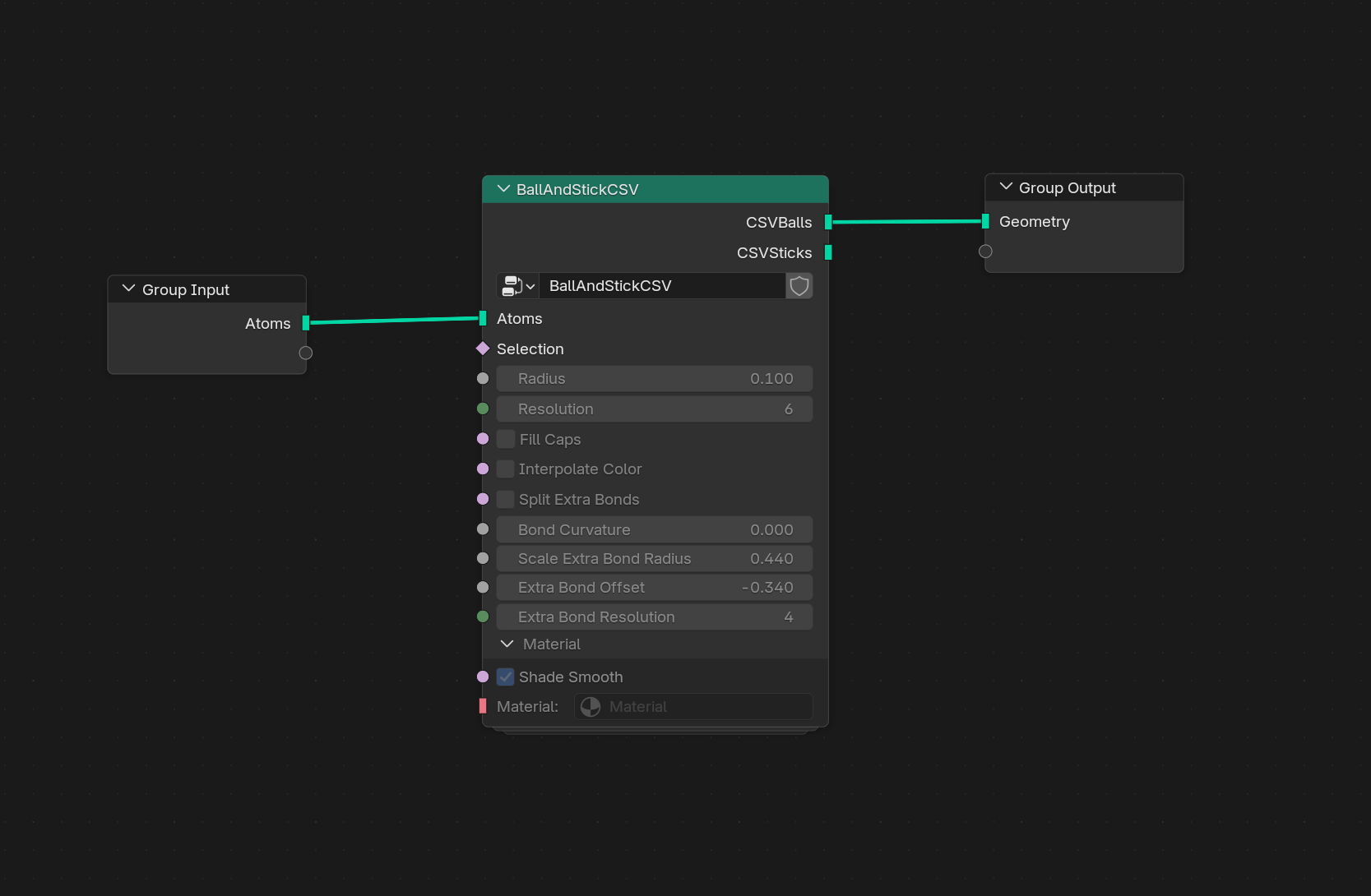
Task: Click the CSVBalls output socket
Action: point(828,222)
